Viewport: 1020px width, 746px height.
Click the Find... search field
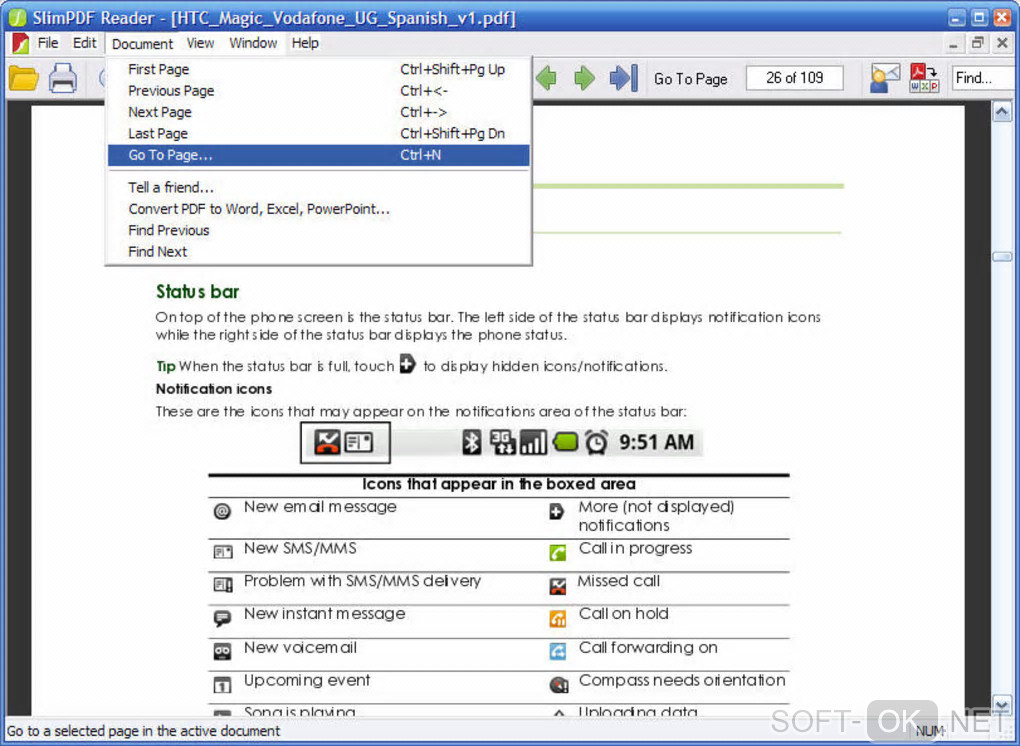coord(984,78)
